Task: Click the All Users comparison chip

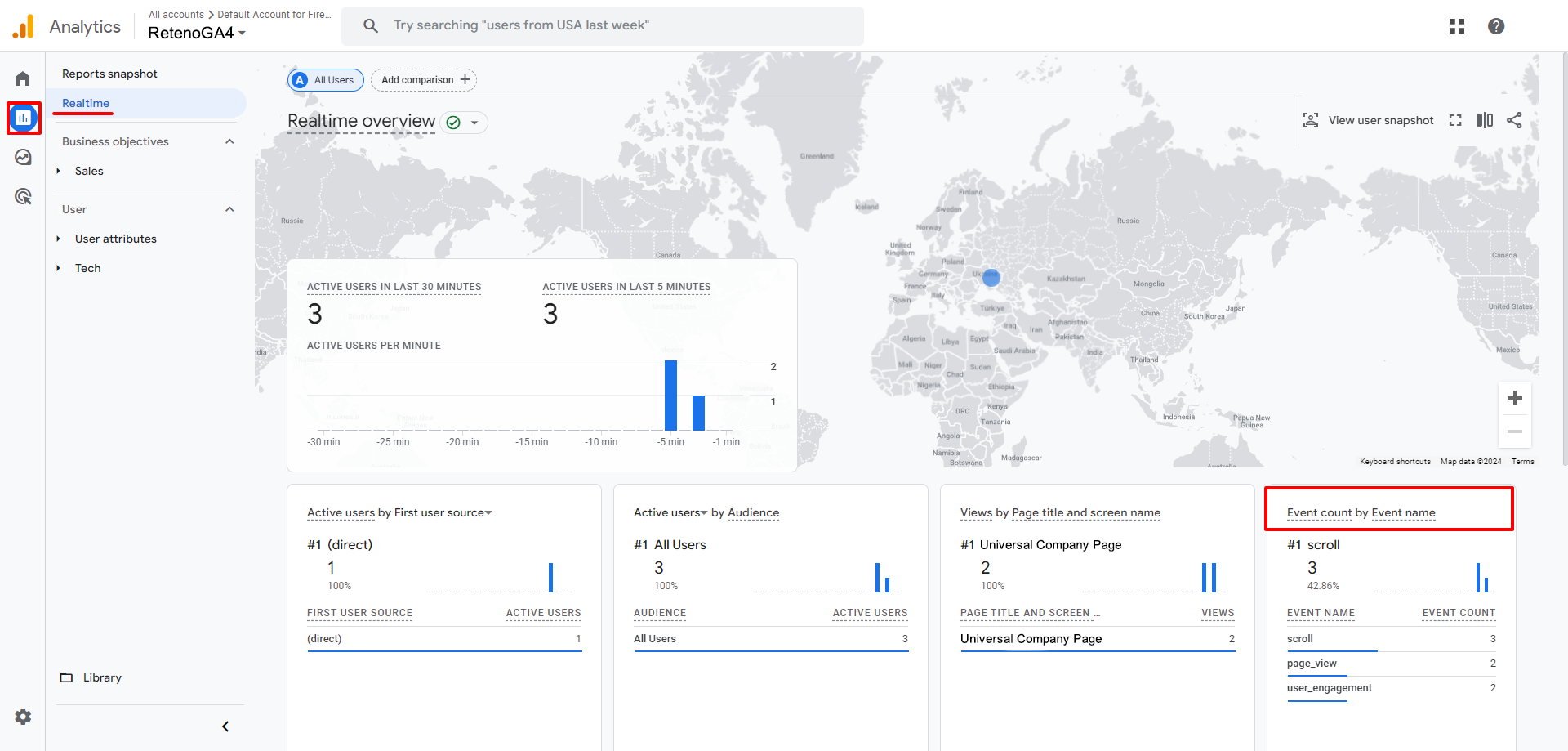Action: click(x=325, y=80)
